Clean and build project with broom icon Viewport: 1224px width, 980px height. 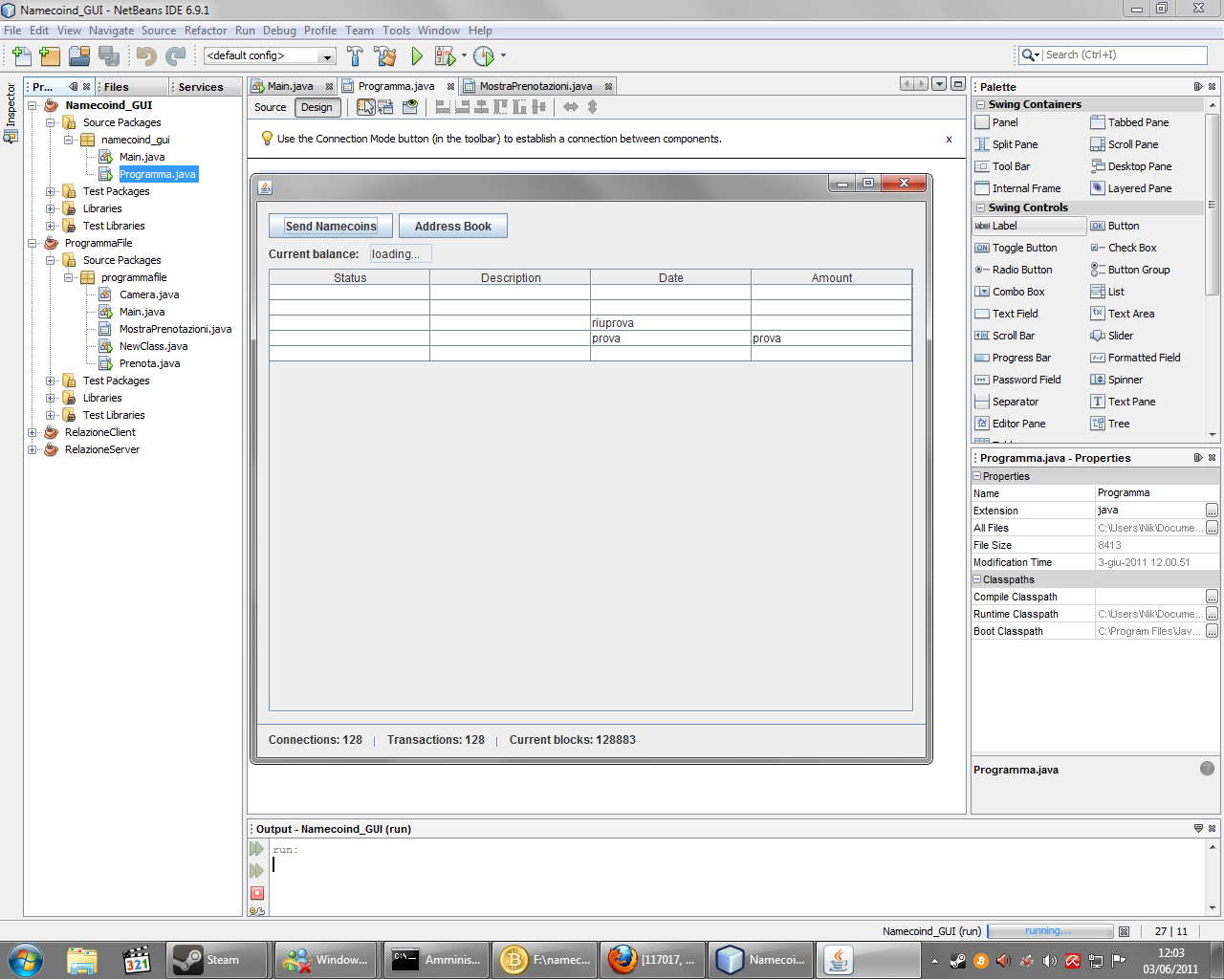point(385,56)
